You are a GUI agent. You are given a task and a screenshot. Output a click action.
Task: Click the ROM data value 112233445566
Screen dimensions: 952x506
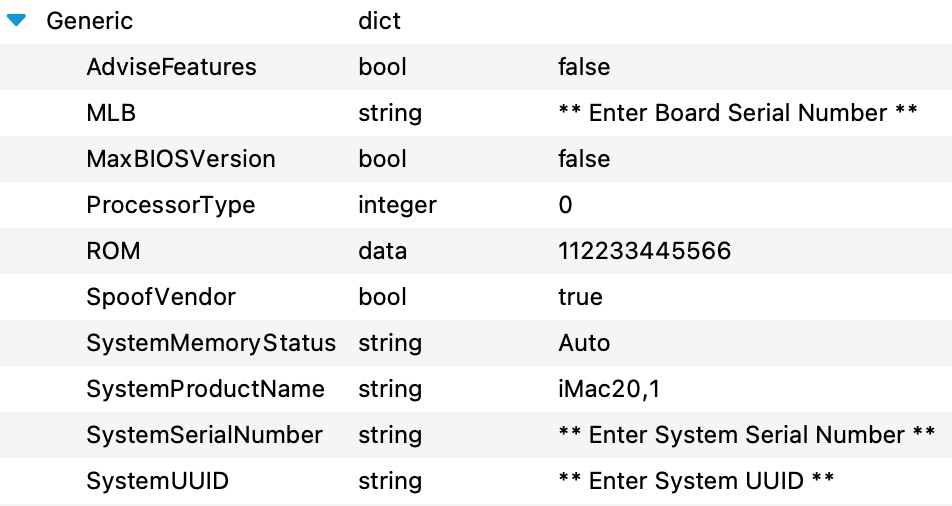[x=645, y=251]
